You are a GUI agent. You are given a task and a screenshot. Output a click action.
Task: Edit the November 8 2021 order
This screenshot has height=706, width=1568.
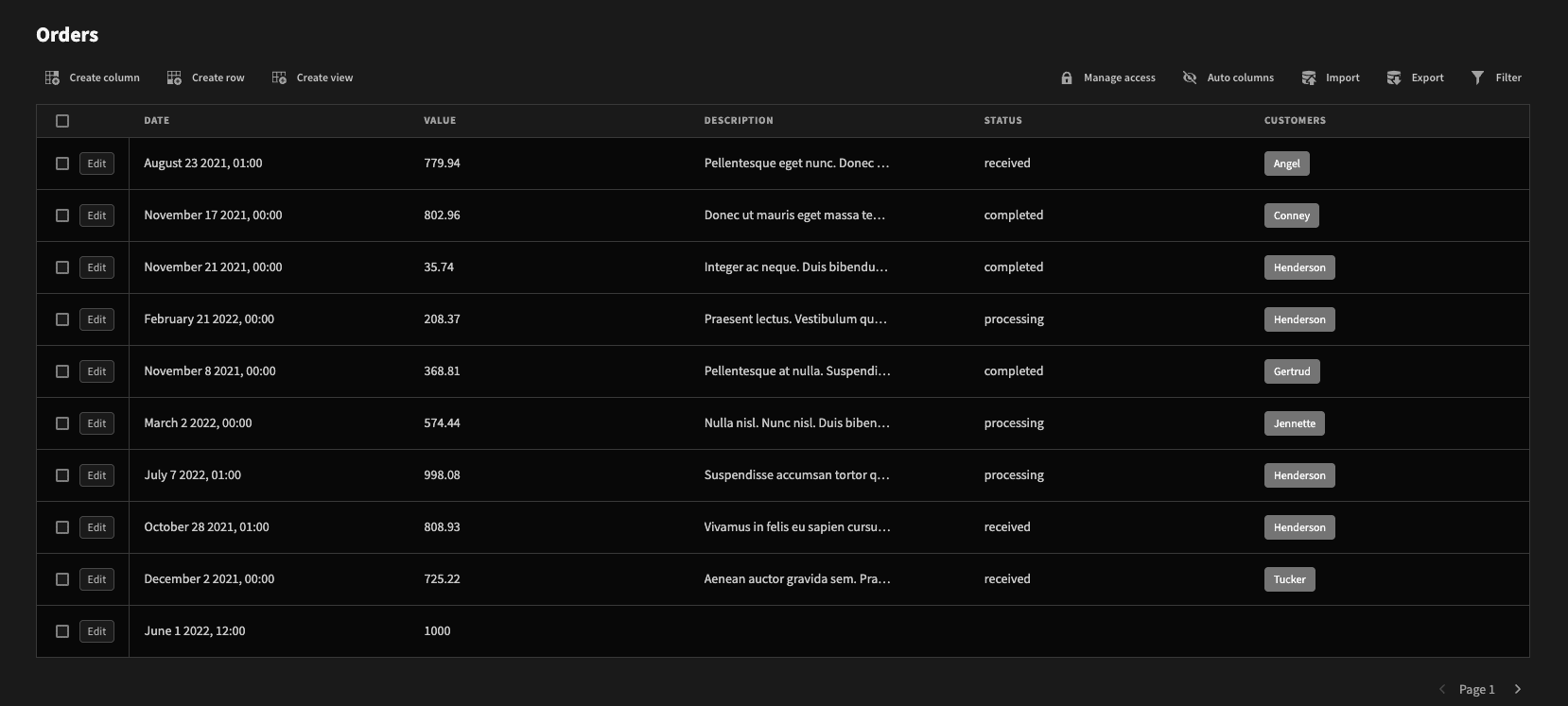96,371
